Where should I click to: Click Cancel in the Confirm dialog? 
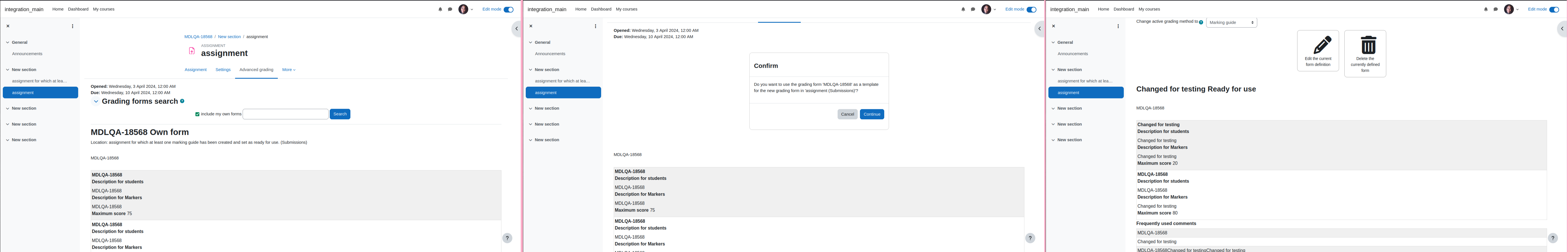click(x=847, y=114)
